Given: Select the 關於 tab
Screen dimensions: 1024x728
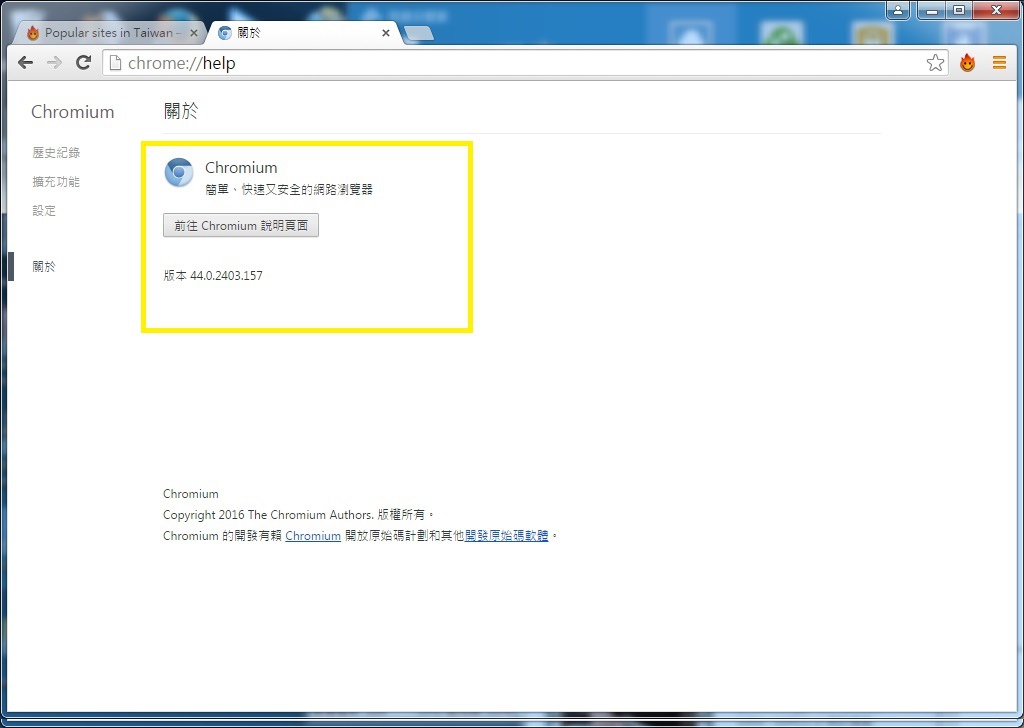Looking at the screenshot, I should (x=304, y=33).
